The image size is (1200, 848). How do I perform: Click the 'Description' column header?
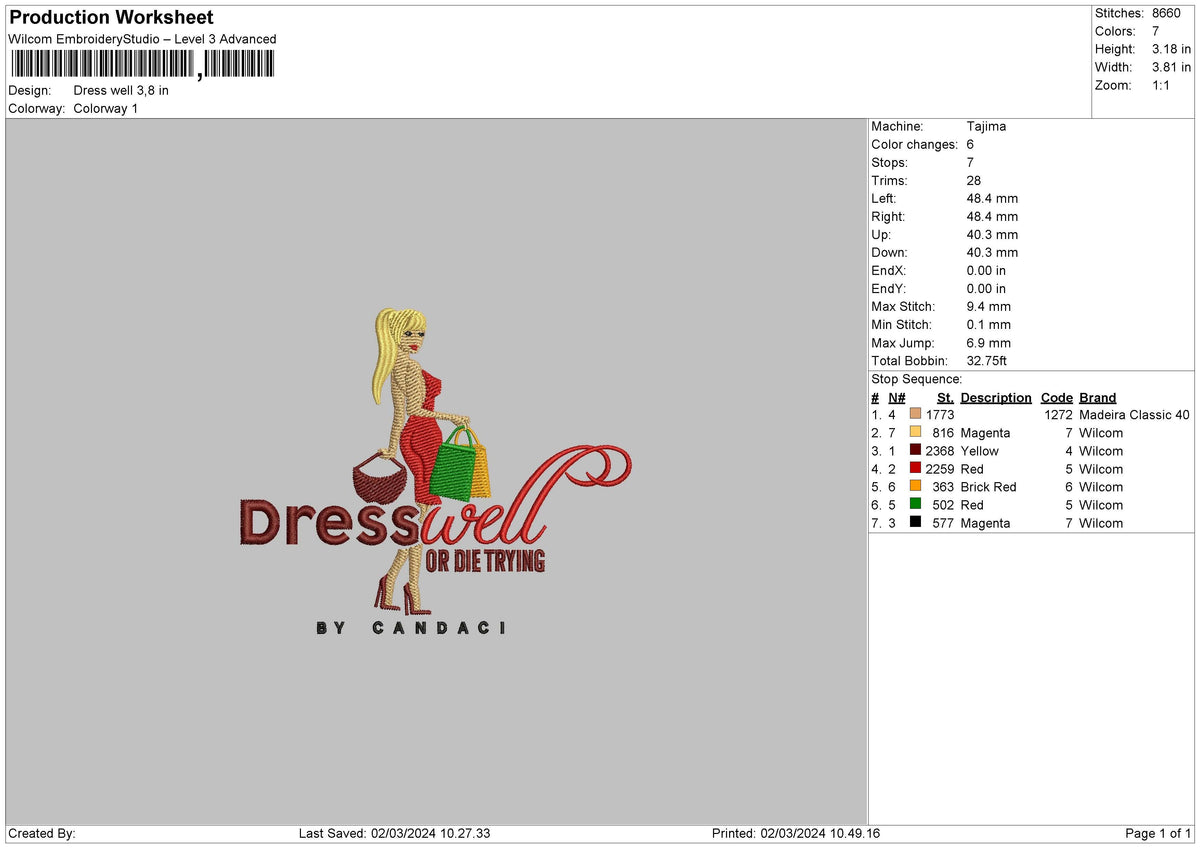click(996, 397)
